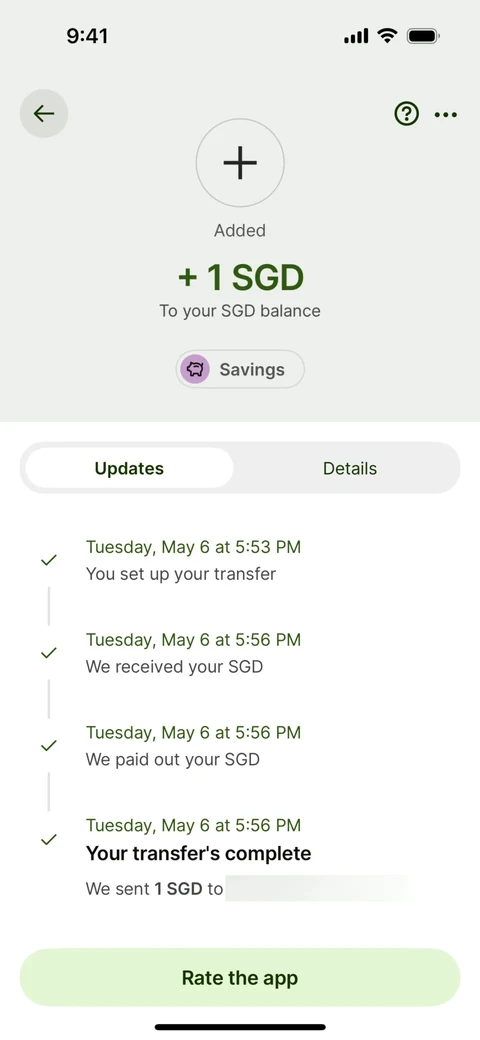Switch to the Details tab
The image size is (480, 1040).
[349, 468]
